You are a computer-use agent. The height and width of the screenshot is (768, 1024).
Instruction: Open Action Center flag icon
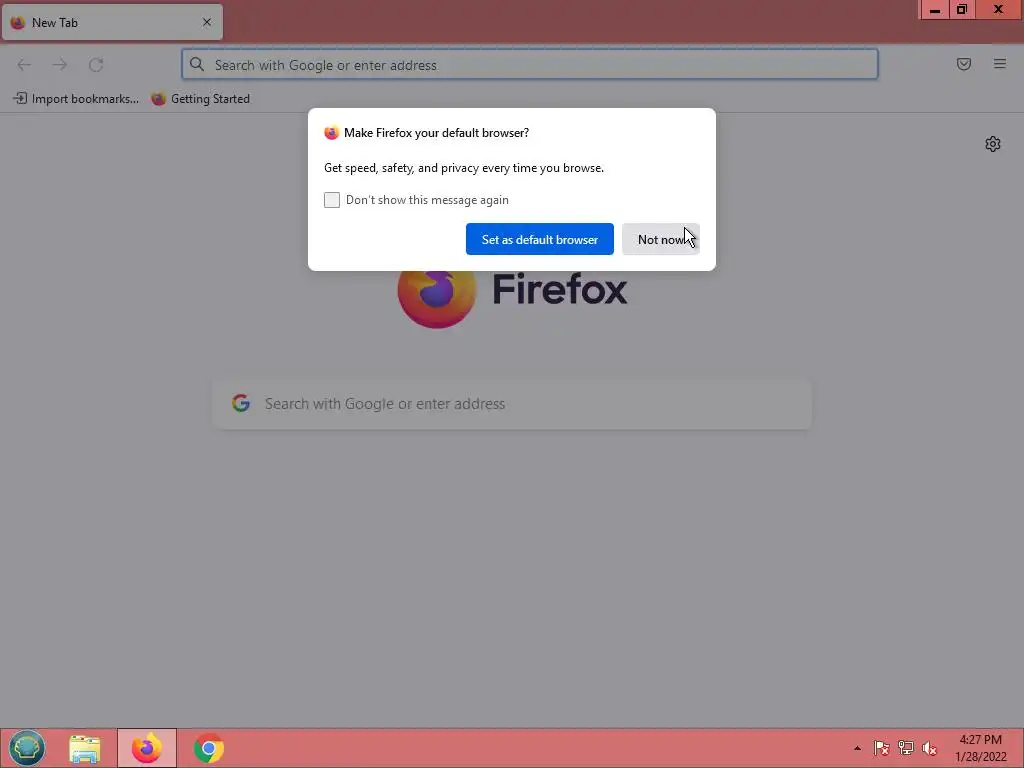click(882, 748)
